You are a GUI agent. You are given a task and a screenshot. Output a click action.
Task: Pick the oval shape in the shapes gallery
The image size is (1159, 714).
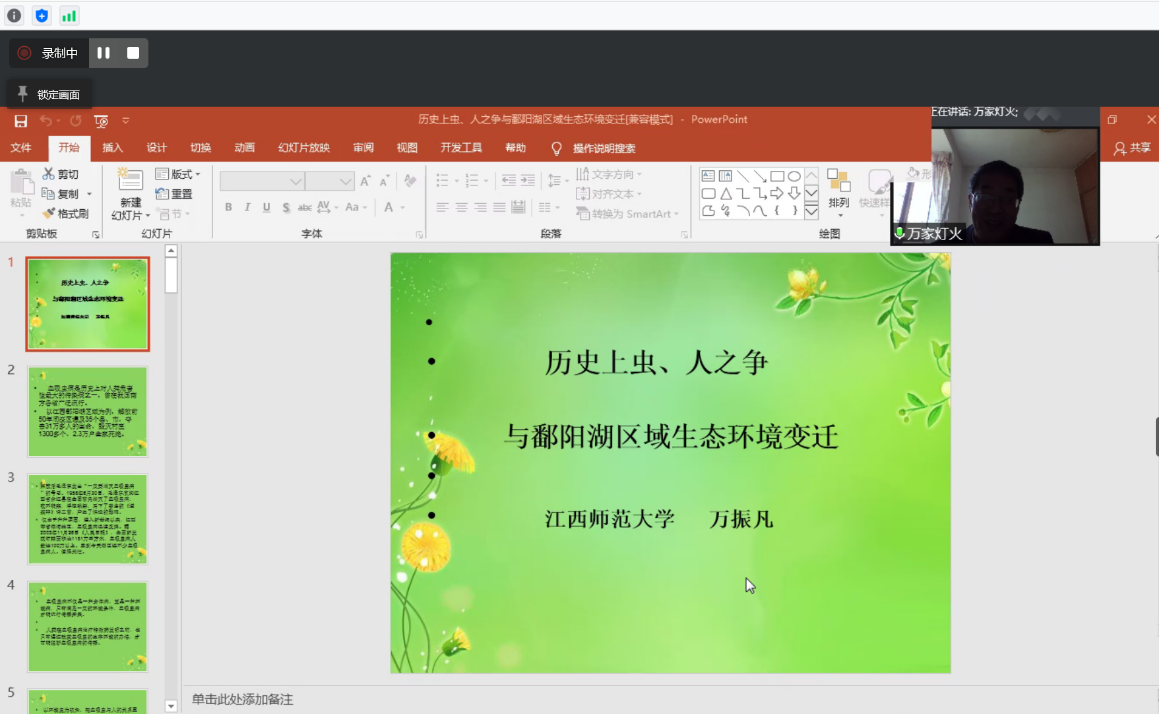coord(794,176)
